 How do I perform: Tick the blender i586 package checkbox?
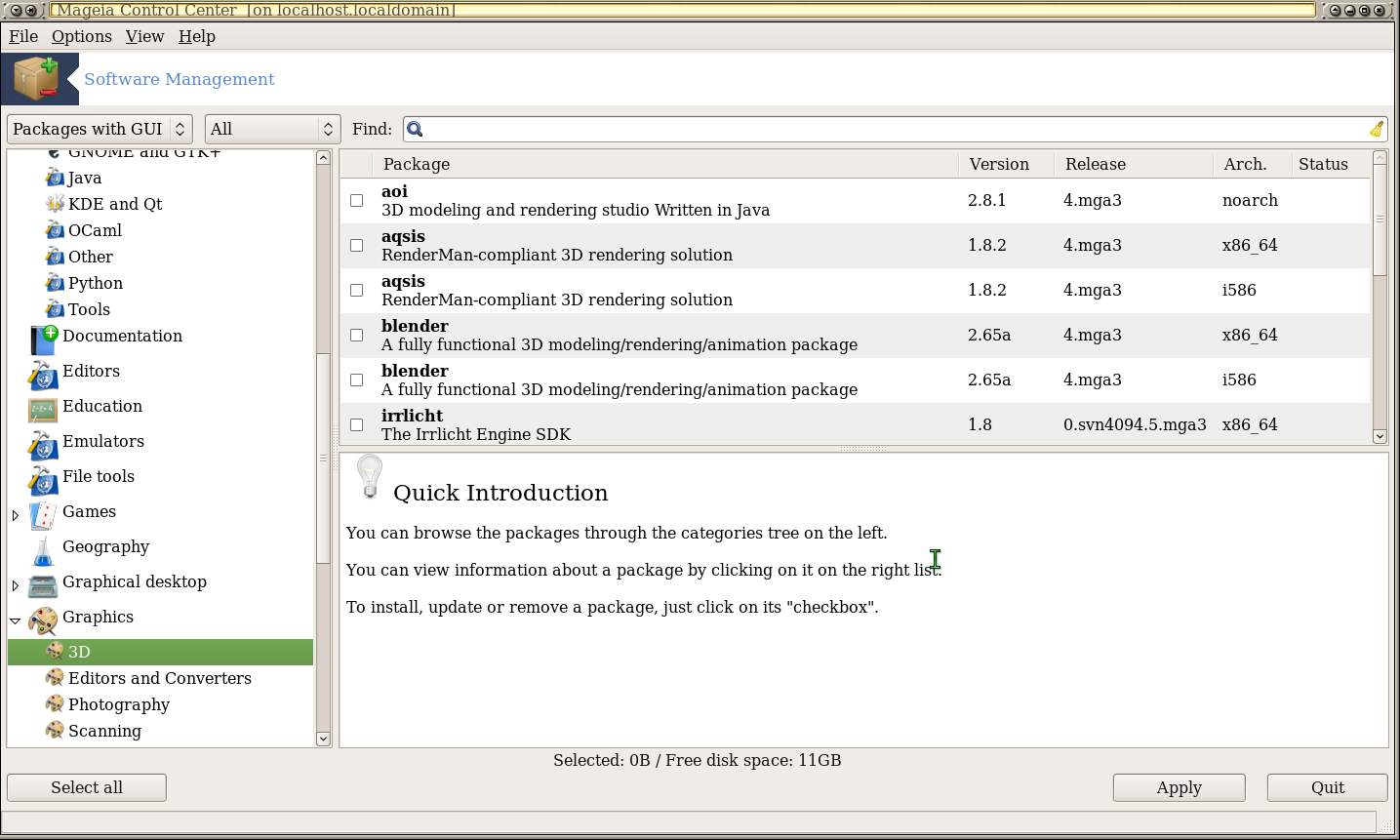[x=356, y=380]
